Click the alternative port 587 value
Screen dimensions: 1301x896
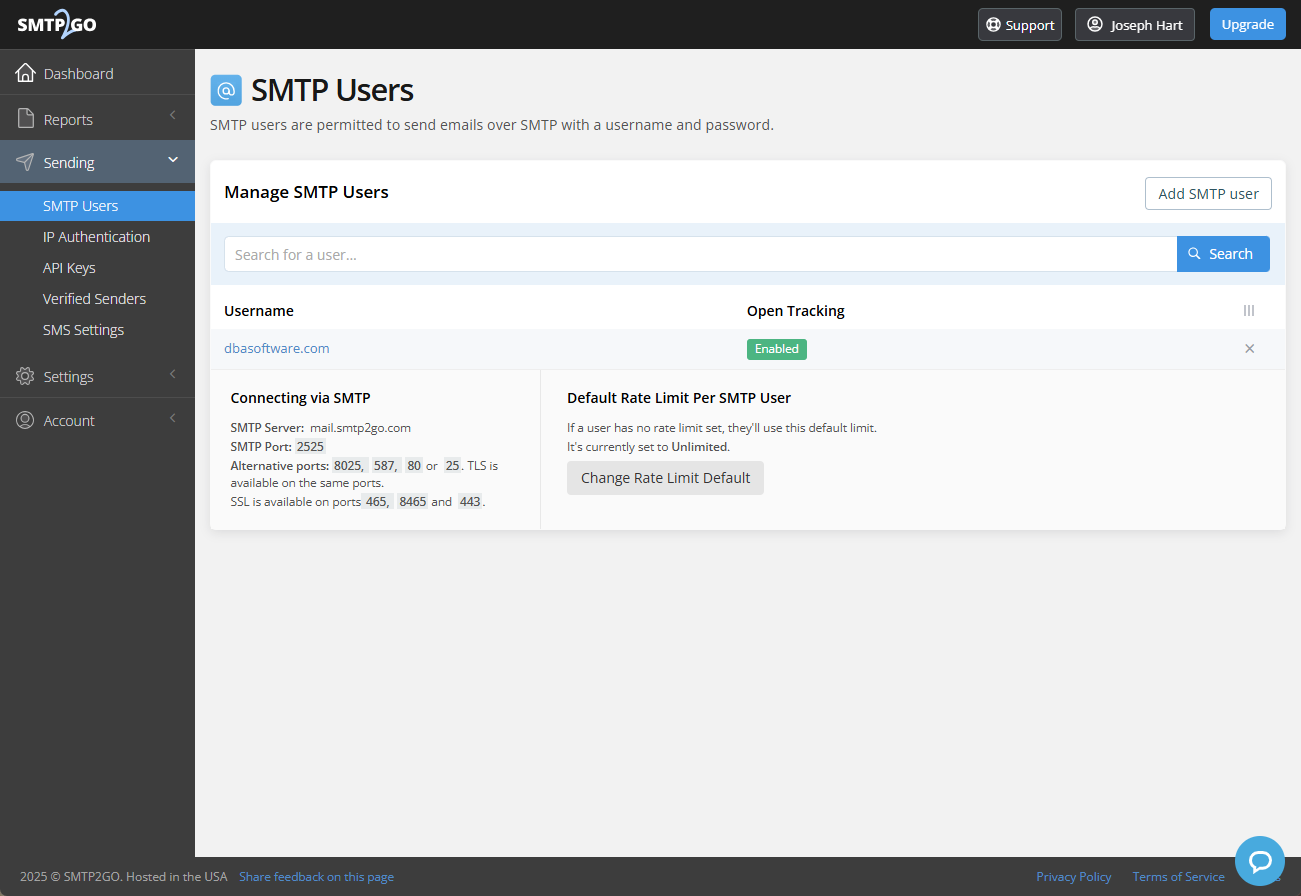click(386, 466)
